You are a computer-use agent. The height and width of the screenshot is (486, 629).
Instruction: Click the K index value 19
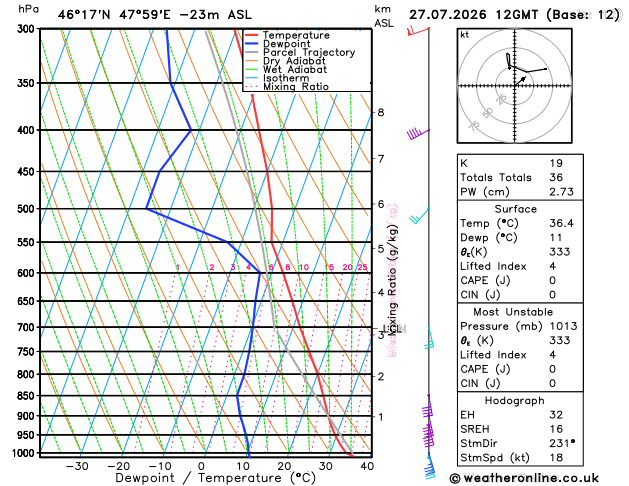556,163
